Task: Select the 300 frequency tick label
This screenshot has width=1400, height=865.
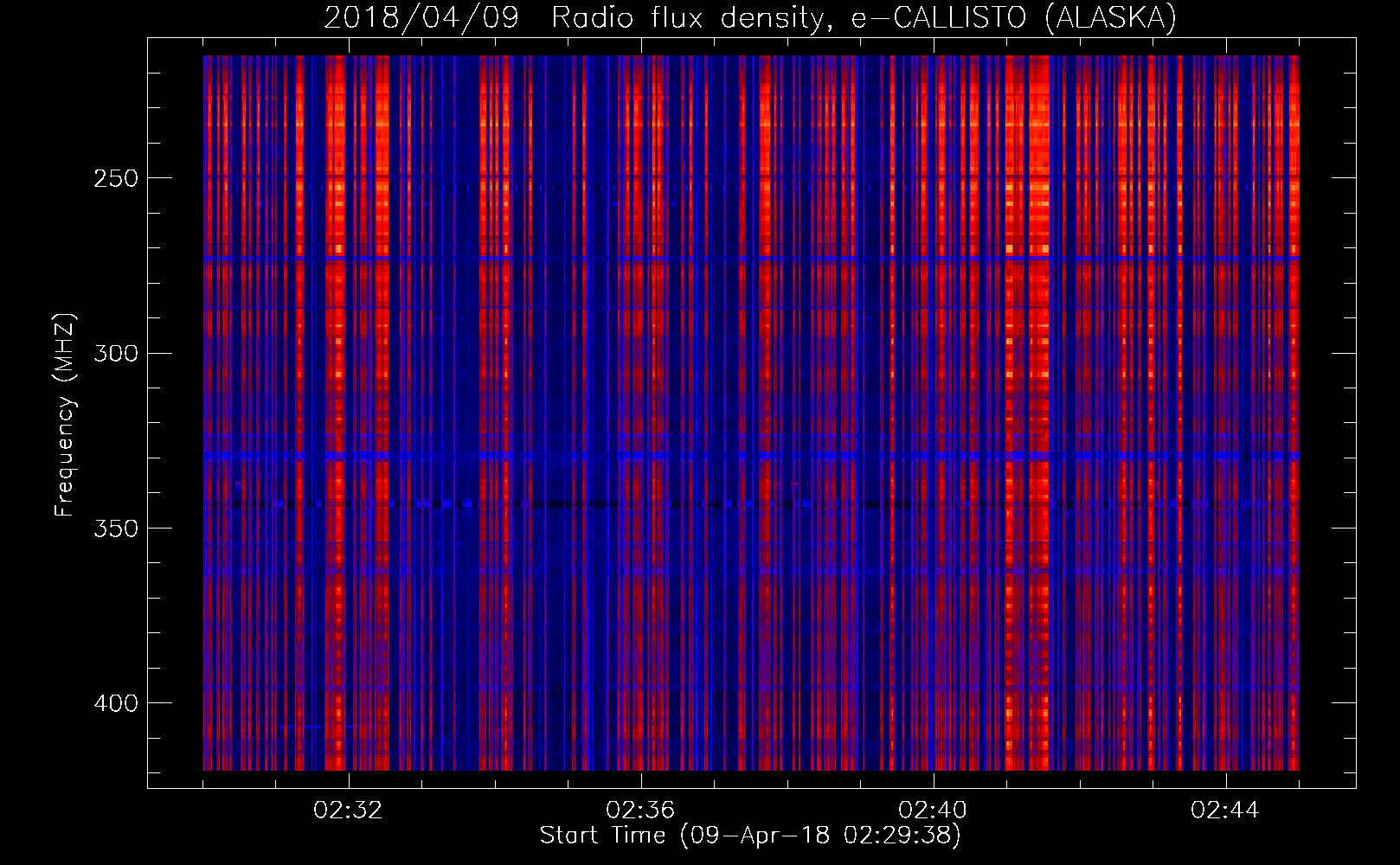Action: [115, 353]
